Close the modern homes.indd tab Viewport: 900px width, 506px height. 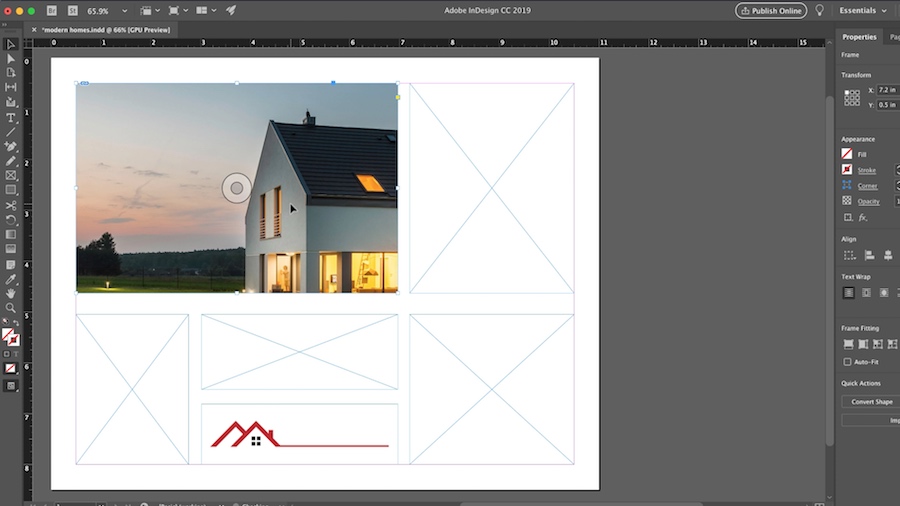pos(34,30)
